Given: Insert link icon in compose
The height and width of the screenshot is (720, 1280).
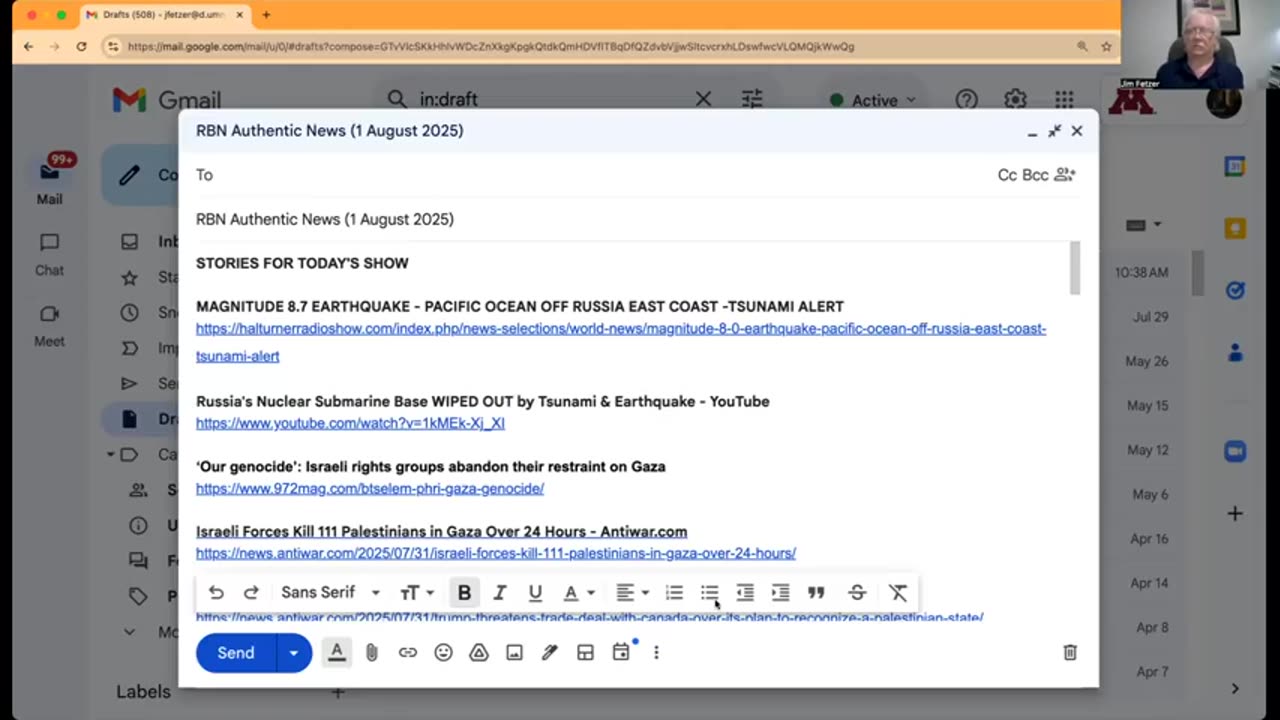Looking at the screenshot, I should click(408, 653).
